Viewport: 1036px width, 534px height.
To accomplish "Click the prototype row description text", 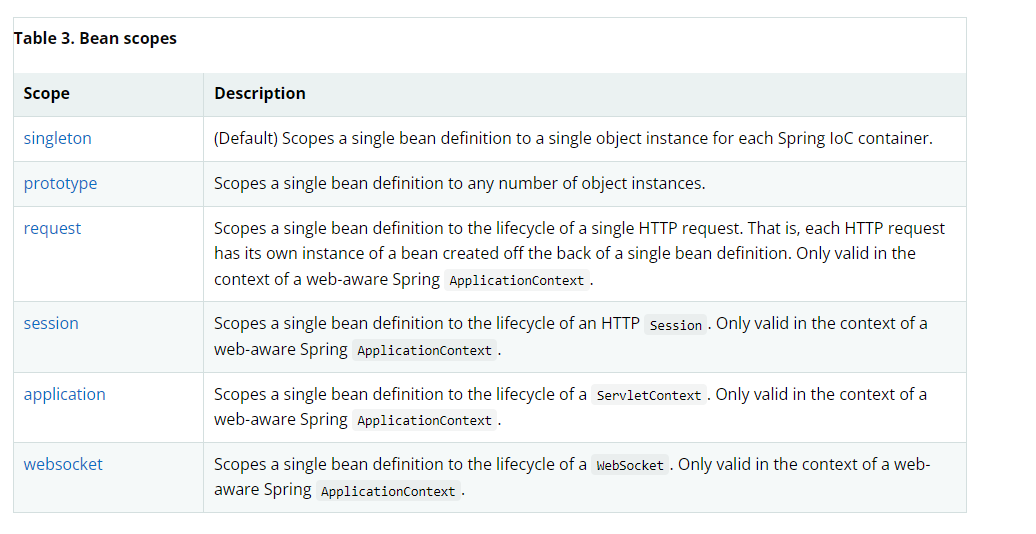I will (459, 184).
